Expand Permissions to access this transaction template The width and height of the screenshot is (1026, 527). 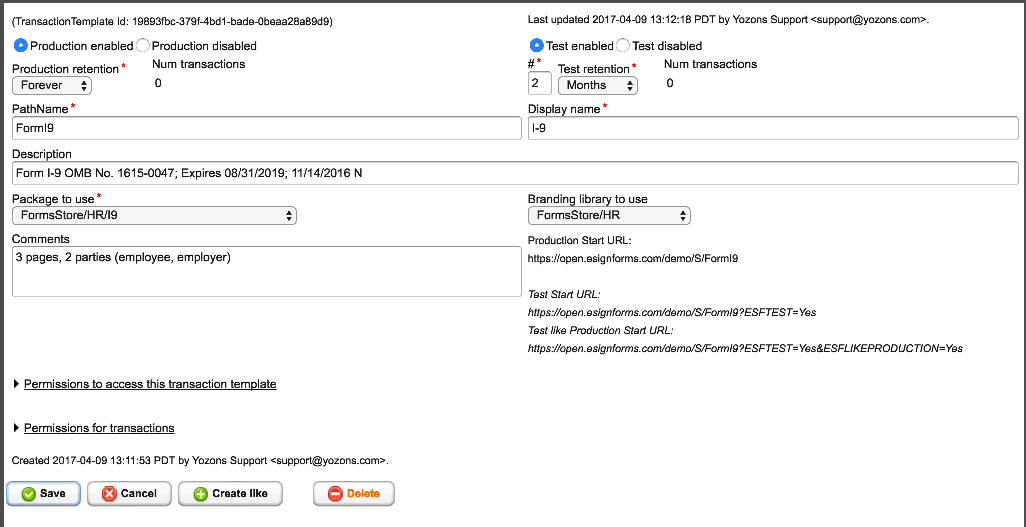149,384
